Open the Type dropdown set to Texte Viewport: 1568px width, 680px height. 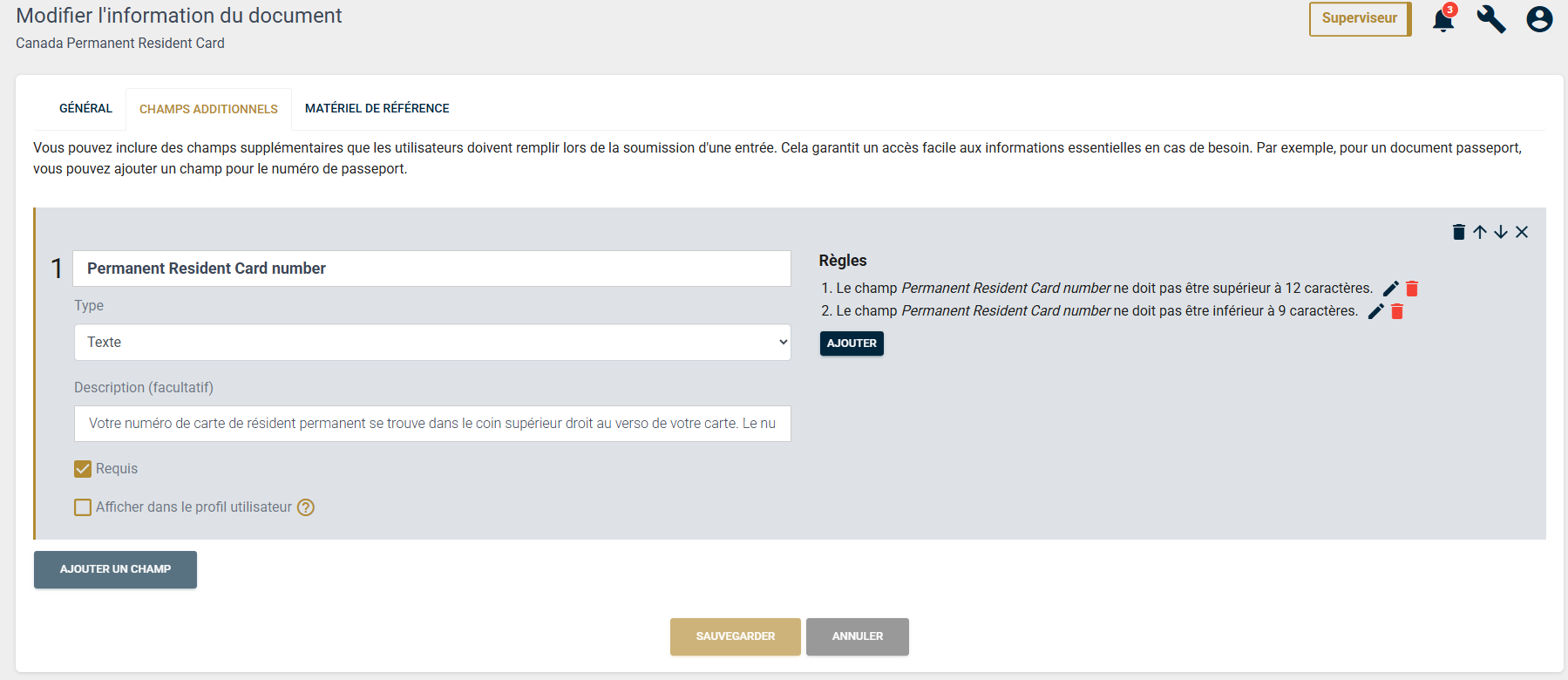[432, 343]
